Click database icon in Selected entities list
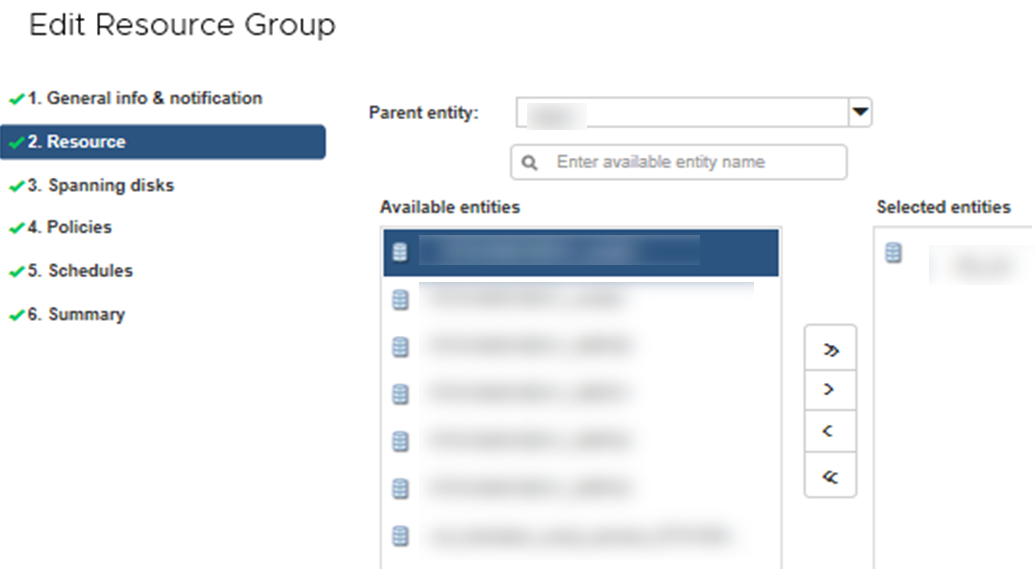The width and height of the screenshot is (1035, 571). click(893, 253)
